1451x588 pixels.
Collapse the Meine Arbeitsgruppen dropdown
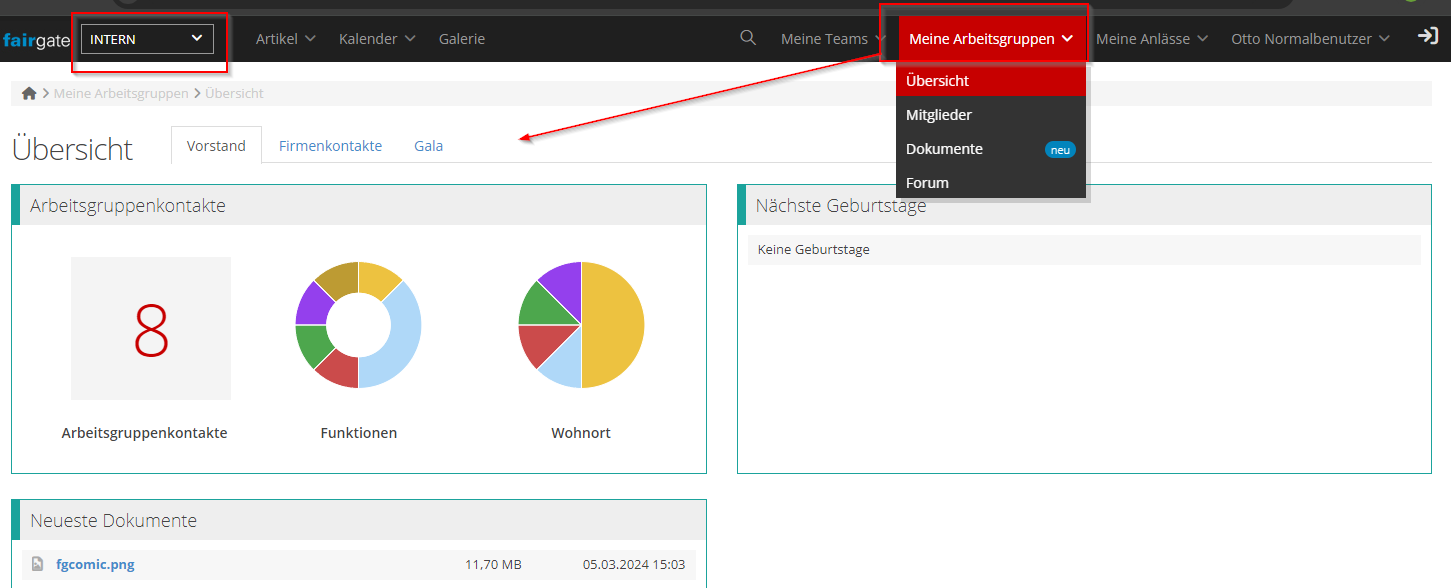pyautogui.click(x=991, y=39)
